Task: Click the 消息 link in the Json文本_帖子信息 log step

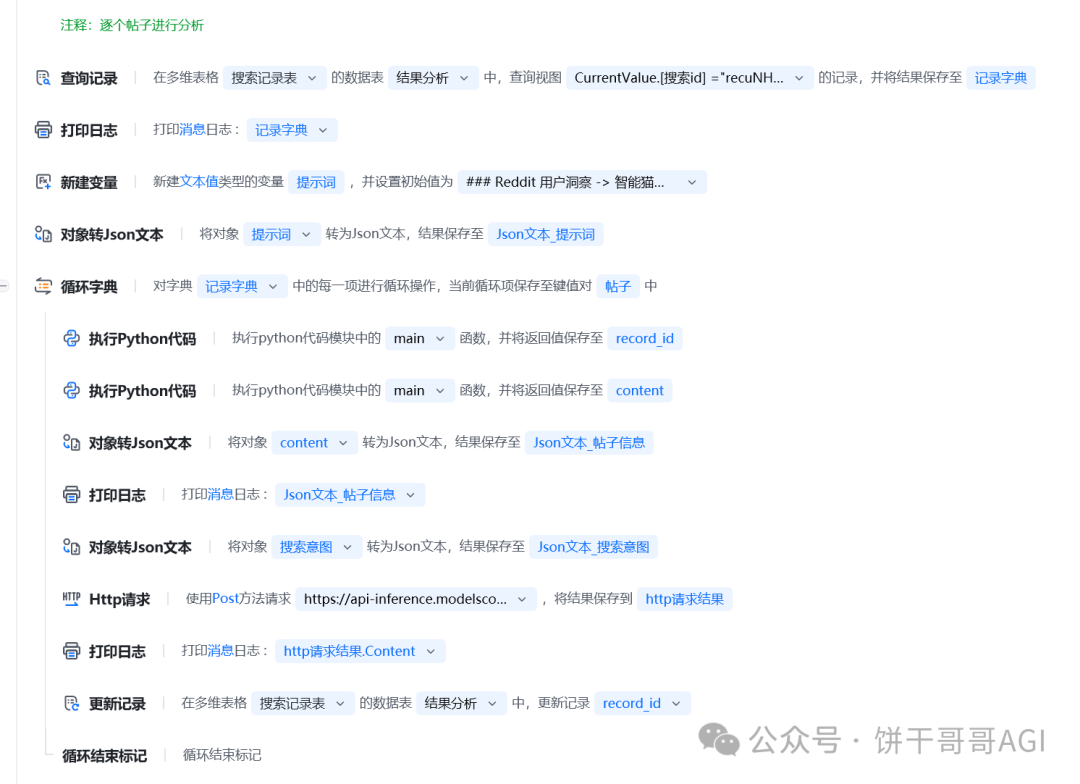Action: click(x=220, y=495)
